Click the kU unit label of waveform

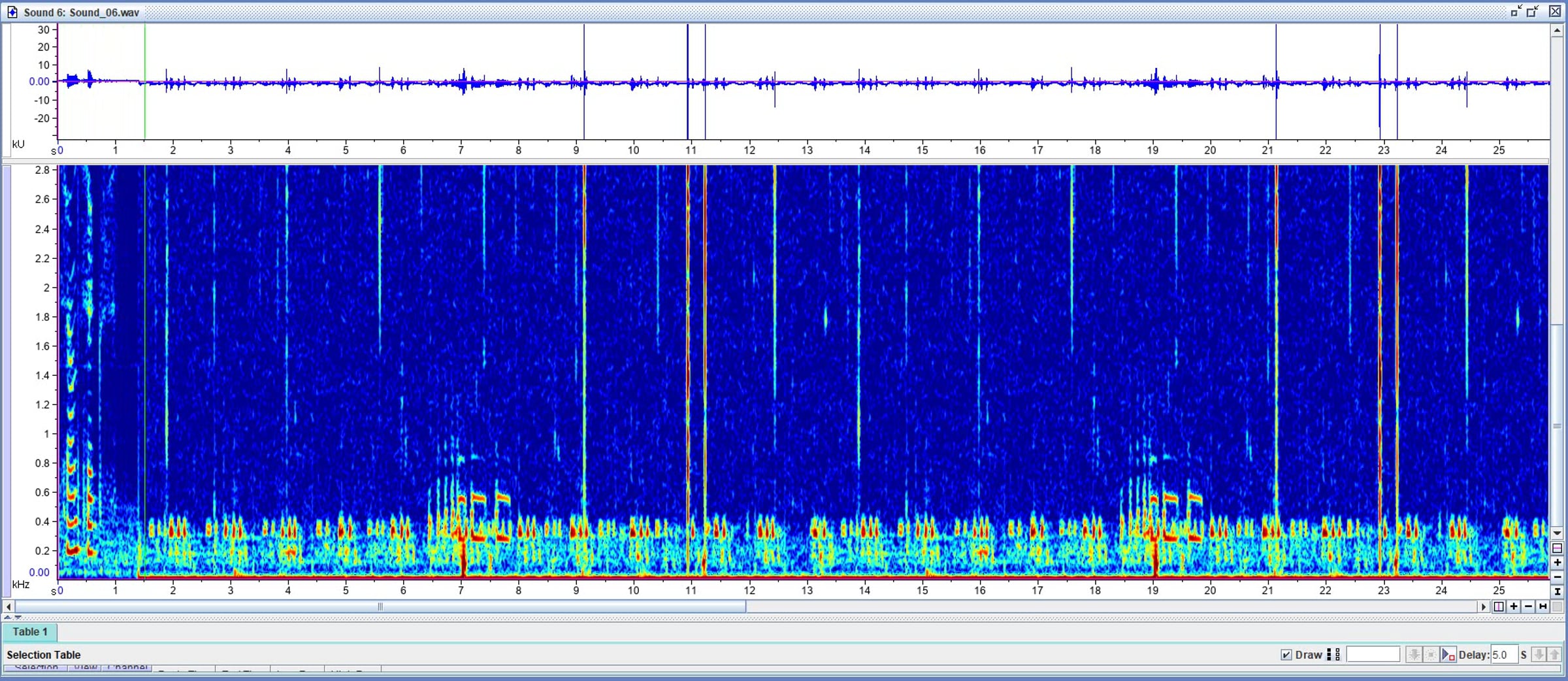pyautogui.click(x=18, y=144)
